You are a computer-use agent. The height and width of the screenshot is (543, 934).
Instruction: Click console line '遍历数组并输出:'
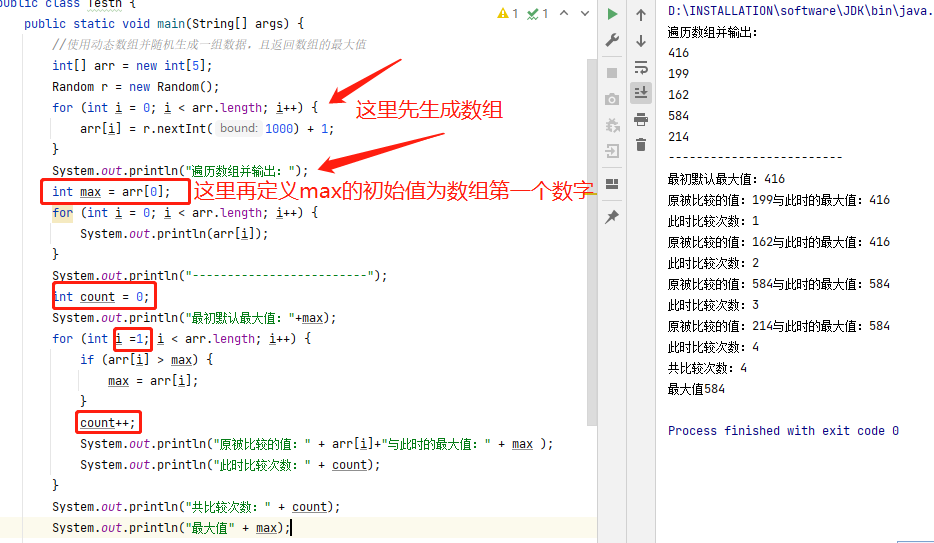712,32
